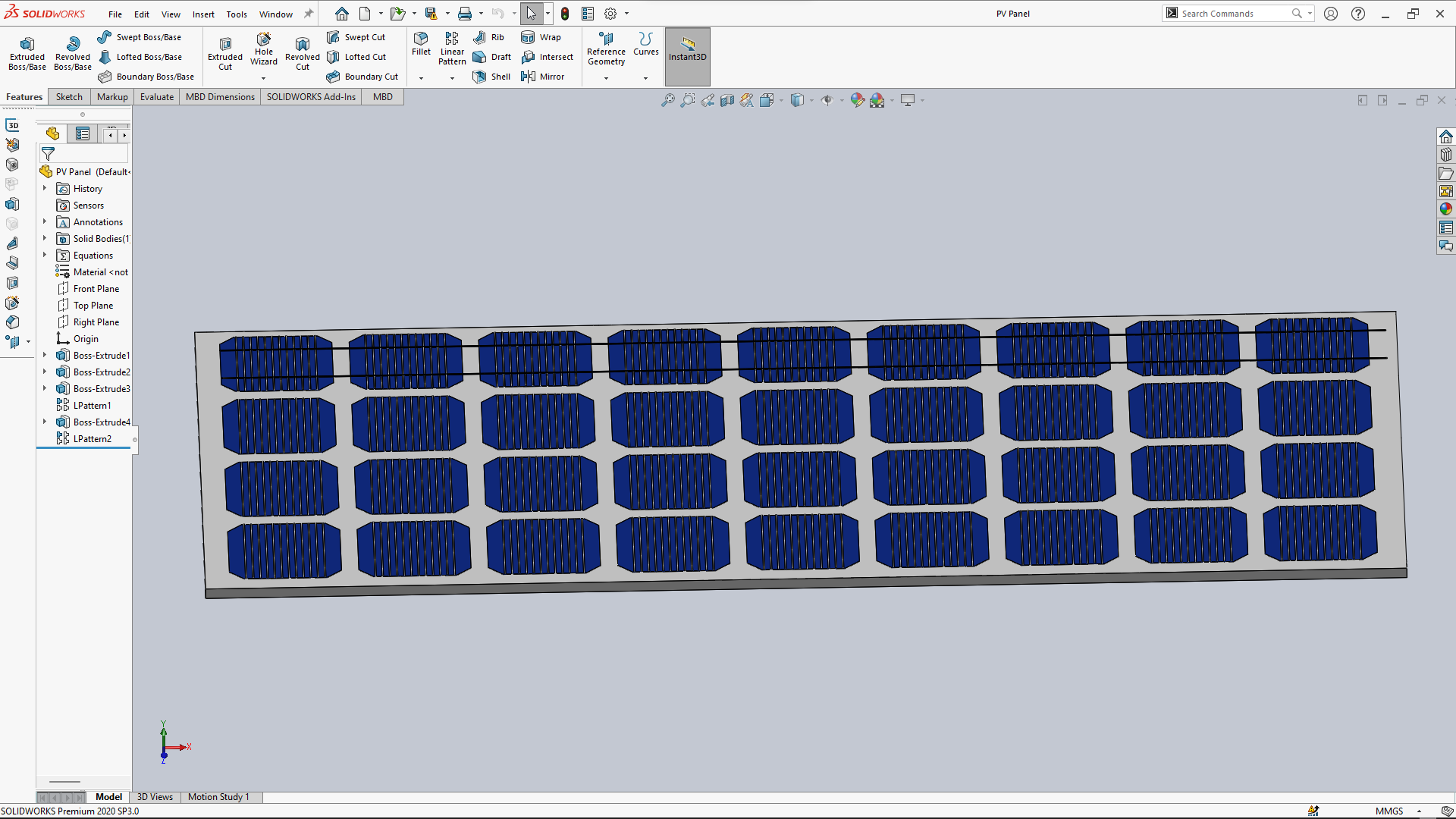
Task: Click the Lofted Cut tool
Action: (x=356, y=57)
